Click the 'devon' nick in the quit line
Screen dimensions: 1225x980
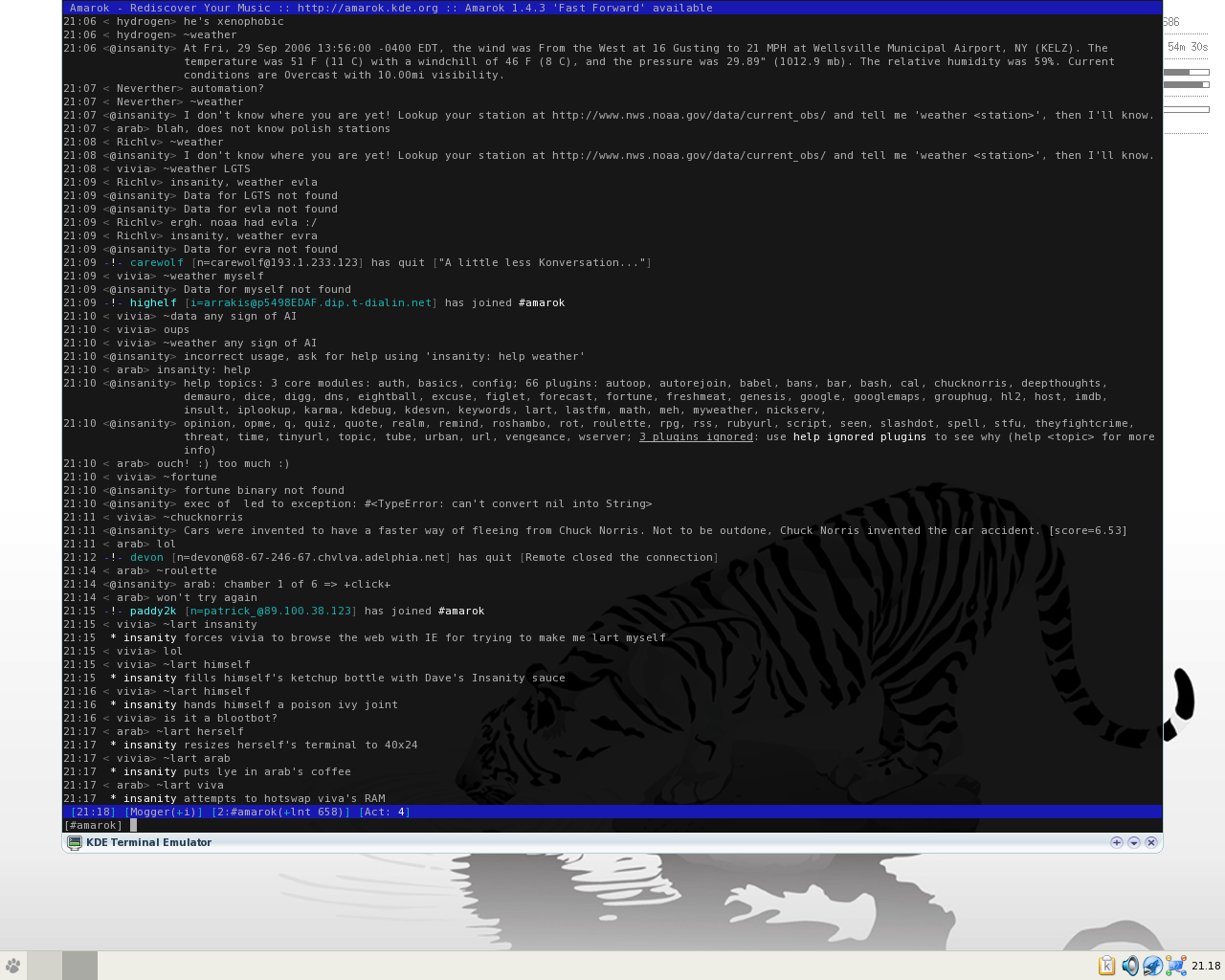[x=146, y=557]
